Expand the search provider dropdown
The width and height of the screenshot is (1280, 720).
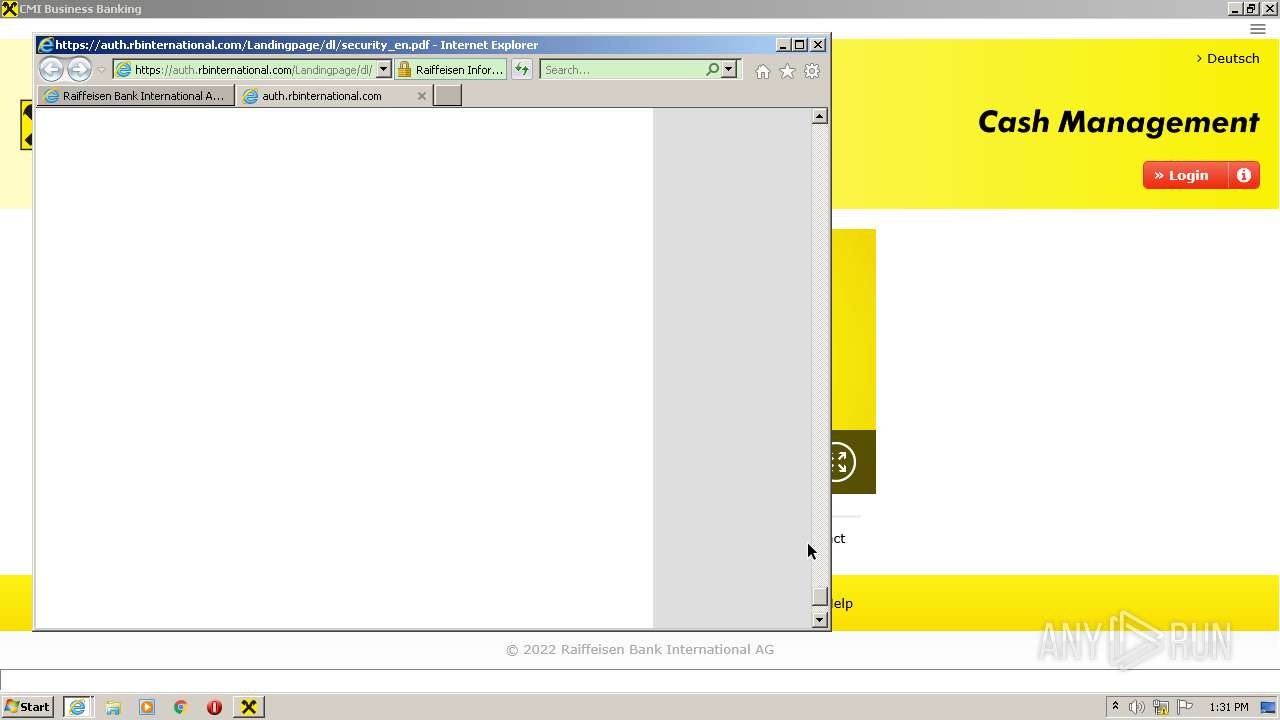729,70
